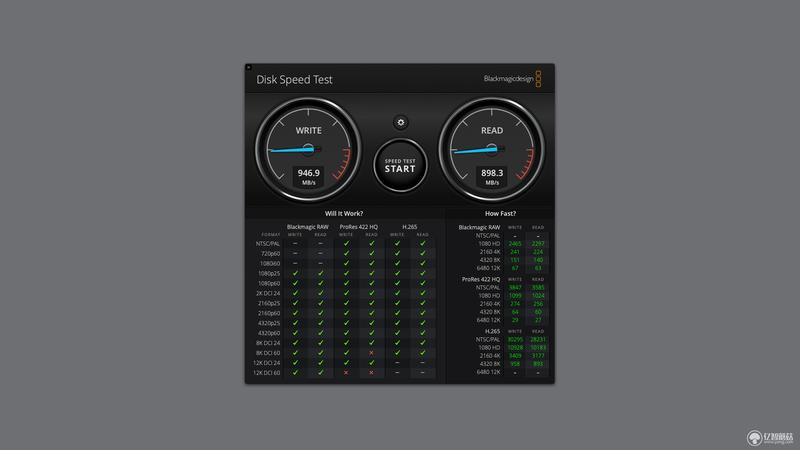Click 'H.265' column header in Will It Work

coord(410,227)
